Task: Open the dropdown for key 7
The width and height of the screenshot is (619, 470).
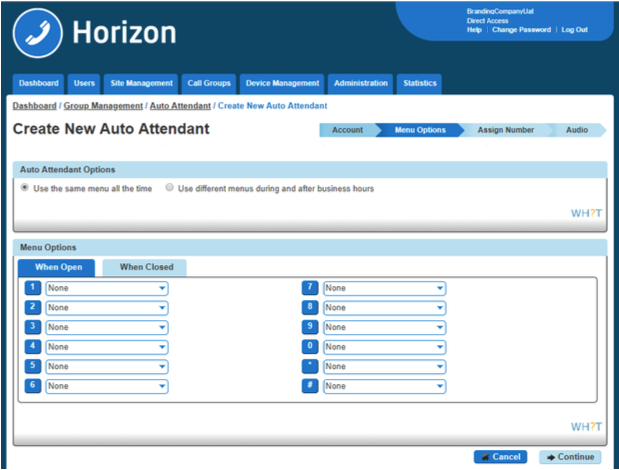Action: pos(385,288)
